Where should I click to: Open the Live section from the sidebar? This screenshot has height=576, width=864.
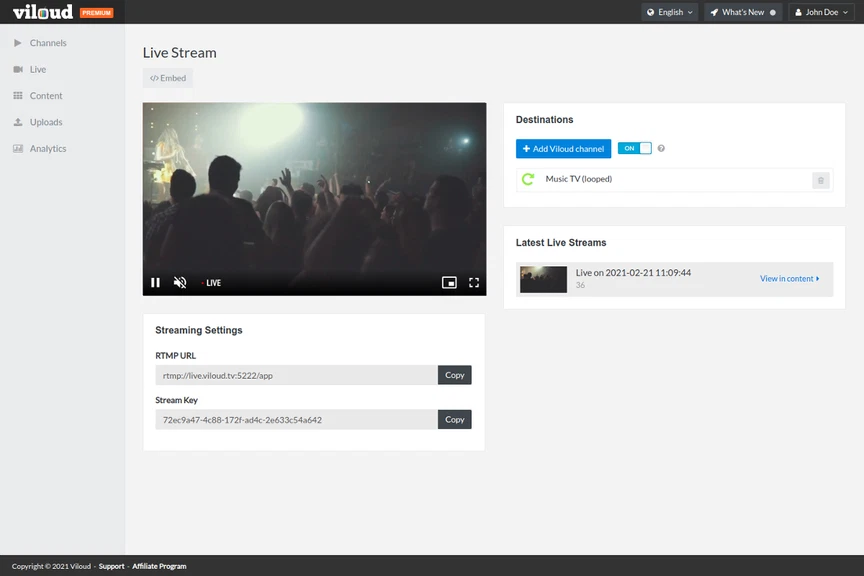pos(36,69)
